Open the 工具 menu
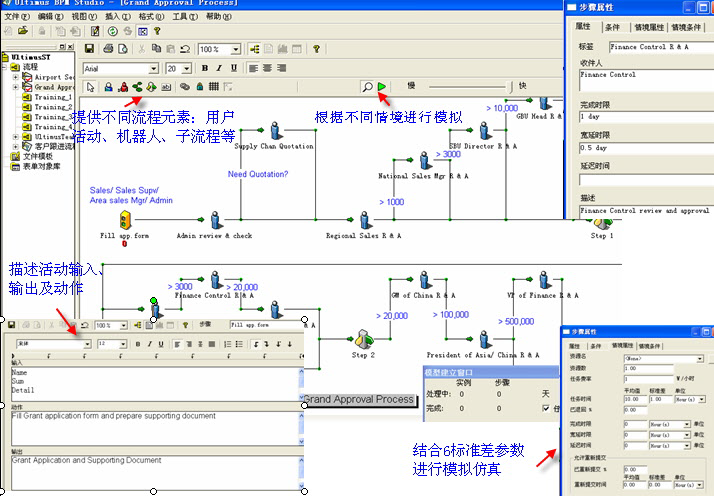Viewport: 714px width, 496px height. point(181,17)
